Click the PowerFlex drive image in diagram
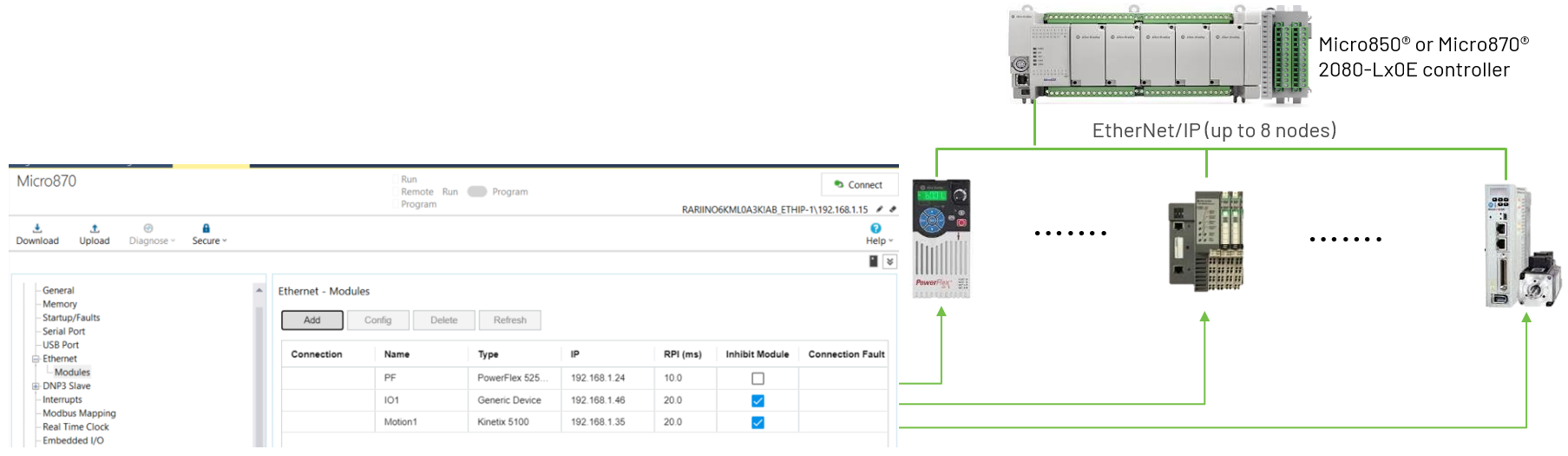 [x=941, y=239]
